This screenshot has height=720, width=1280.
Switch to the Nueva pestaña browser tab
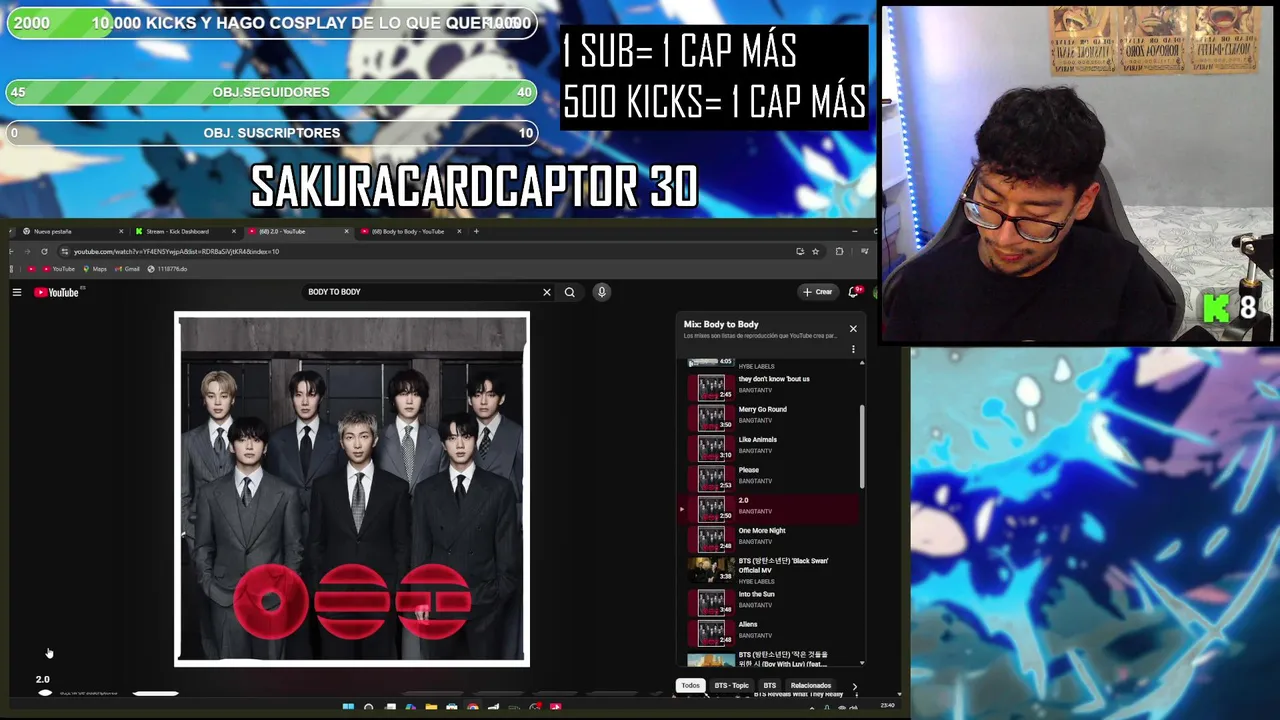70,231
